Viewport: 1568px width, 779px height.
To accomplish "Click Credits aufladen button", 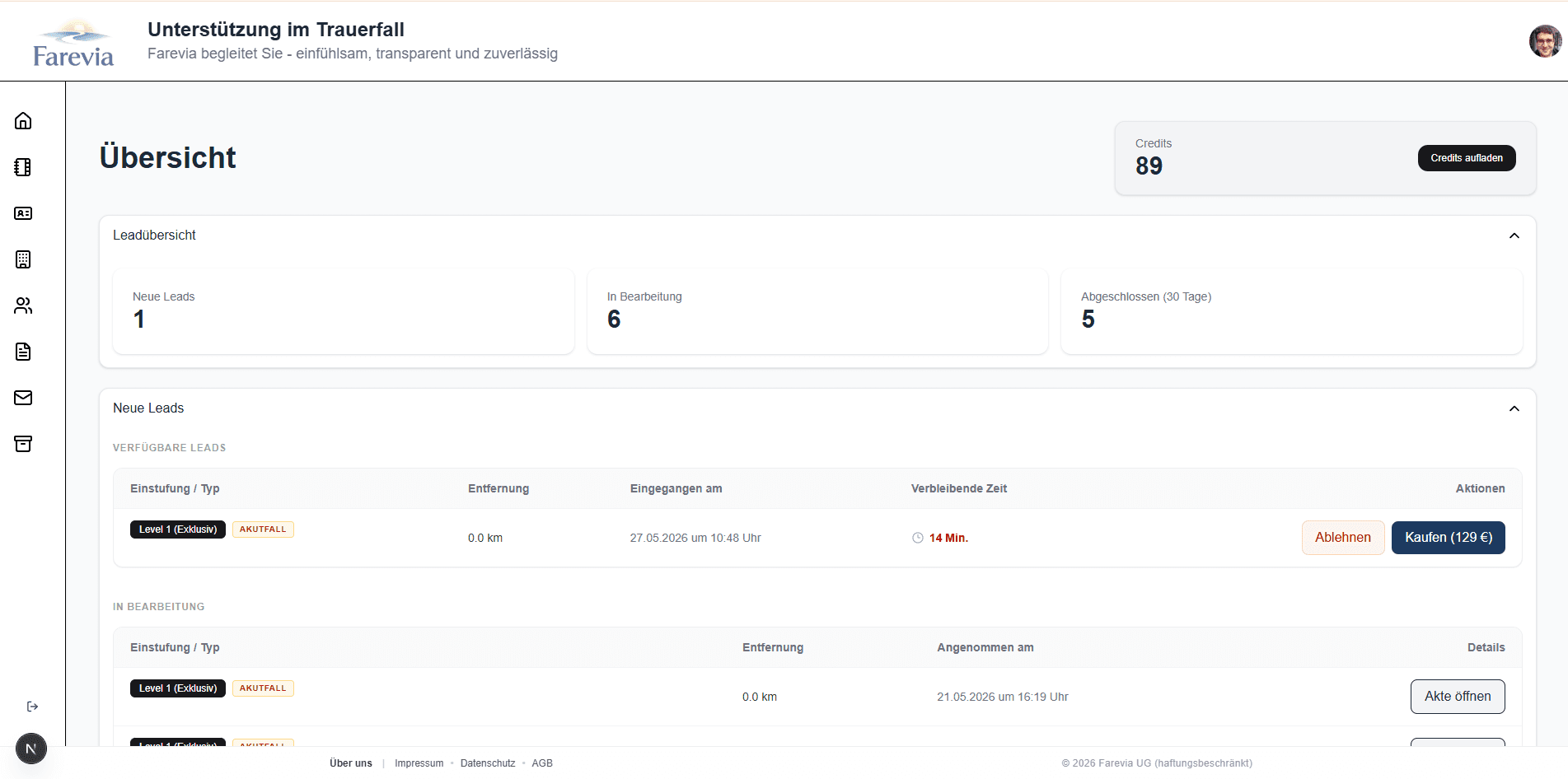I will [x=1466, y=158].
